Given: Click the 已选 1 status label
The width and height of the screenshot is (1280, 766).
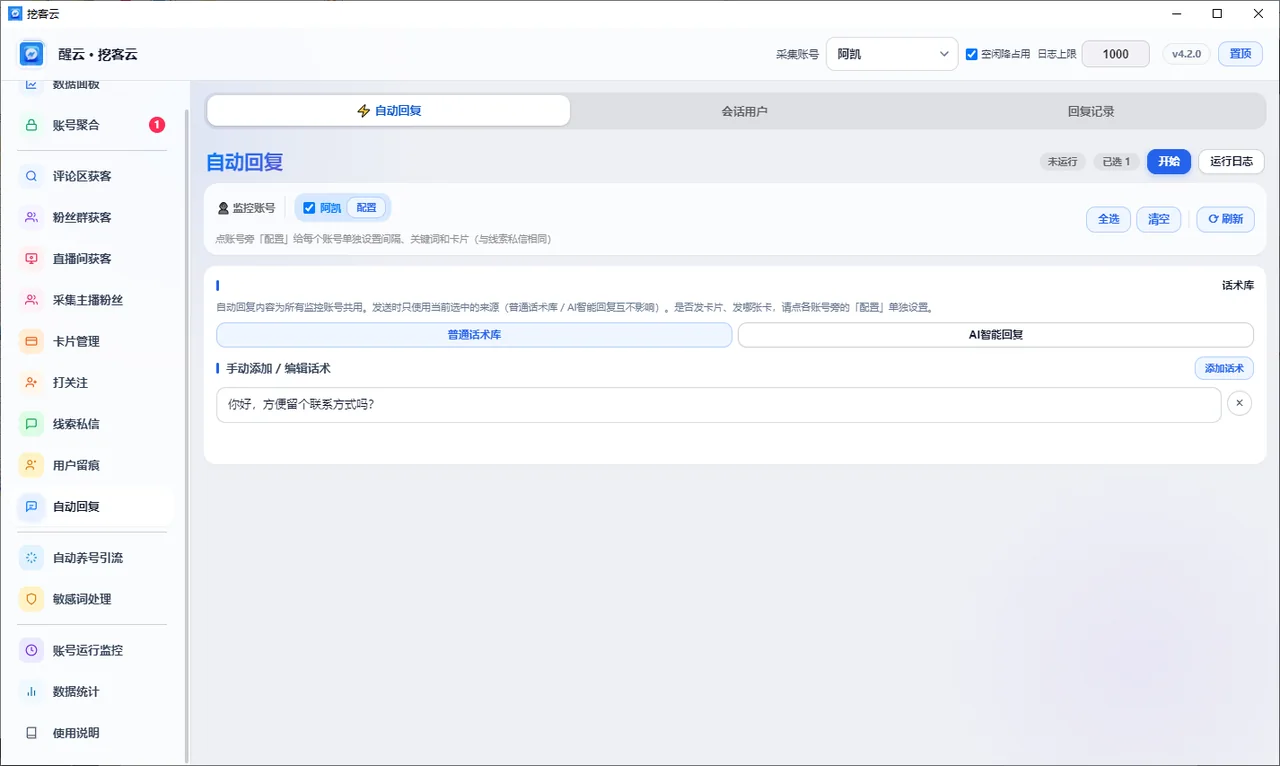Looking at the screenshot, I should coord(1116,162).
